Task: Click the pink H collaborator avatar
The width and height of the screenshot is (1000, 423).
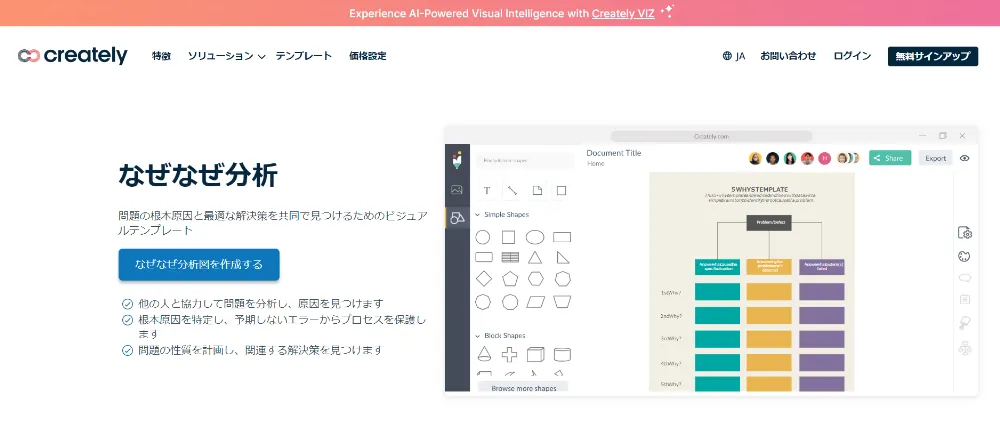Action: (x=824, y=158)
